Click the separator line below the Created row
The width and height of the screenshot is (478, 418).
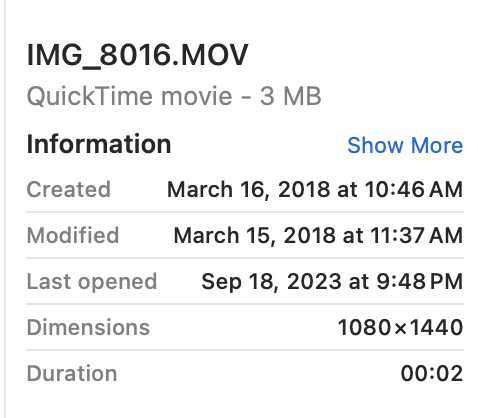pyautogui.click(x=245, y=212)
